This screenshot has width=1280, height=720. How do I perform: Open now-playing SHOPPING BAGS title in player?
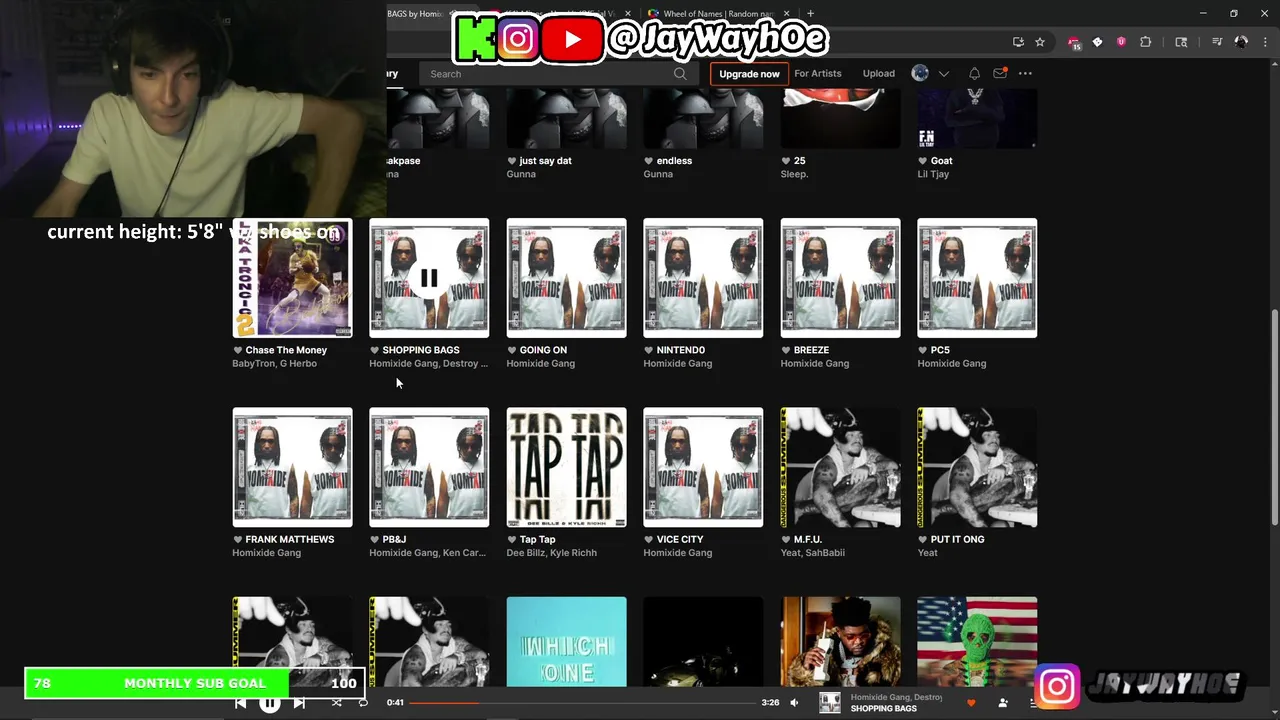pos(884,709)
